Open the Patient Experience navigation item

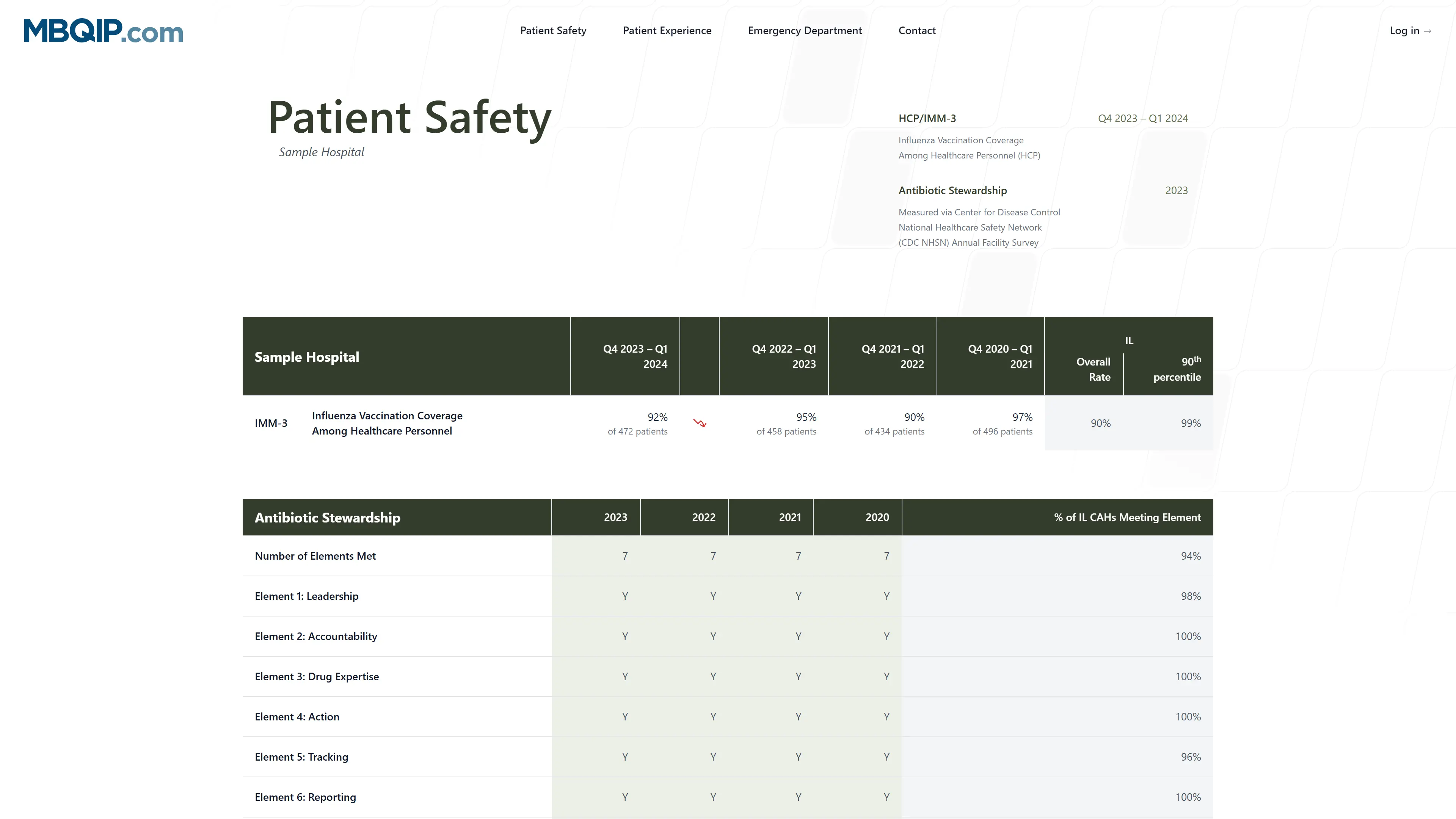tap(667, 30)
